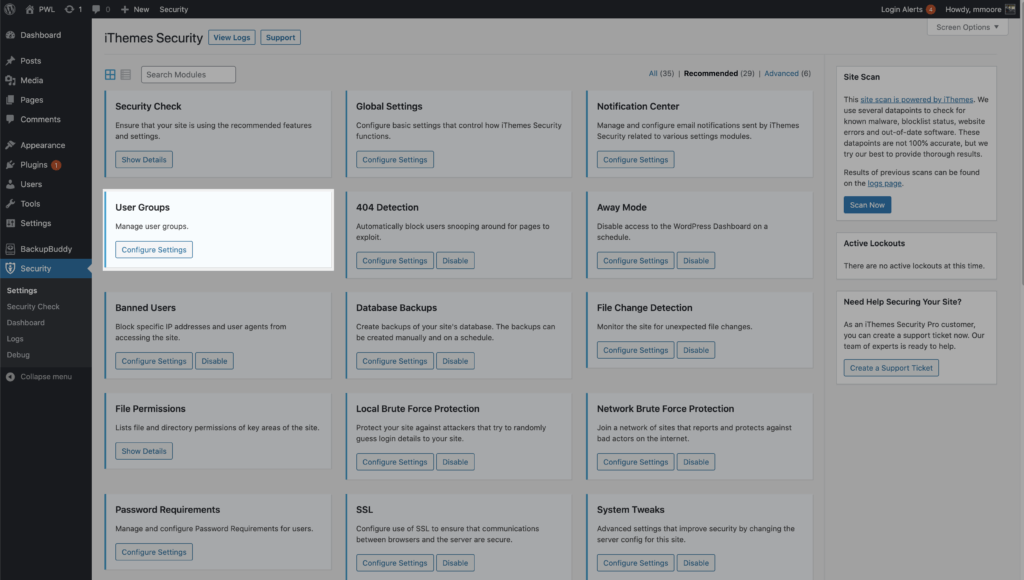This screenshot has width=1024, height=580.
Task: Disable the Database Backups module
Action: click(455, 361)
